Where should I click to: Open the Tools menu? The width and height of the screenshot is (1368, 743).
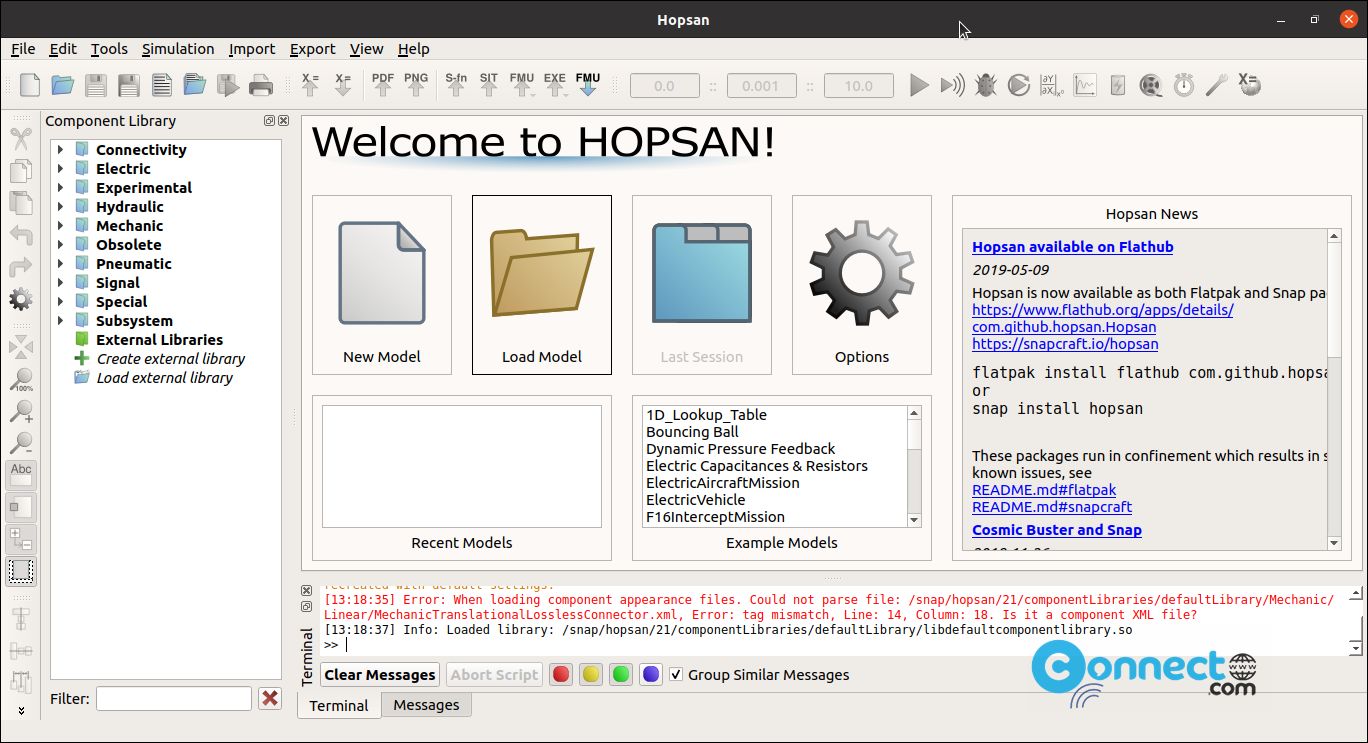pos(109,49)
